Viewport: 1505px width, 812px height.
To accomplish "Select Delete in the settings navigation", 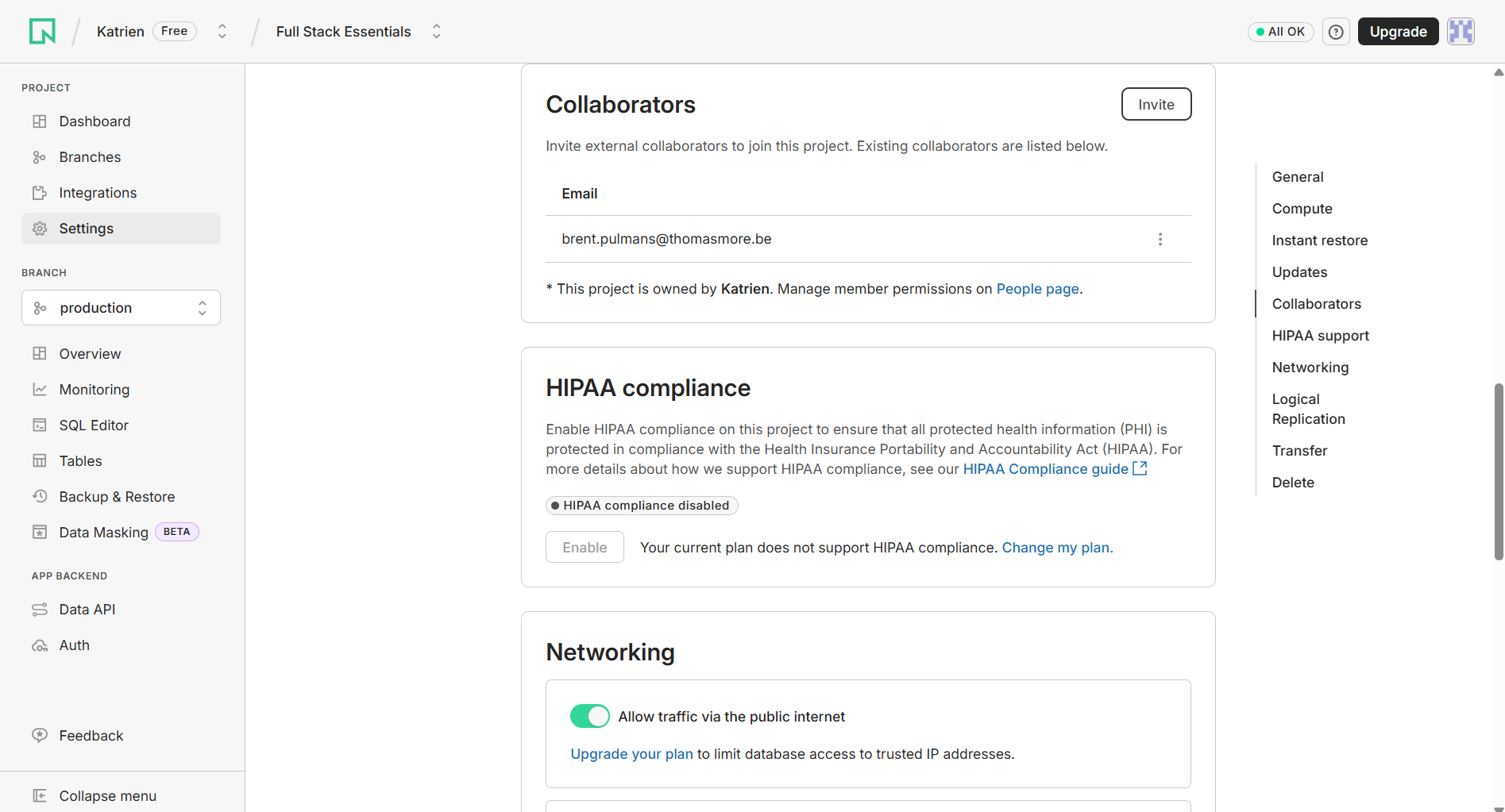I will tap(1292, 482).
